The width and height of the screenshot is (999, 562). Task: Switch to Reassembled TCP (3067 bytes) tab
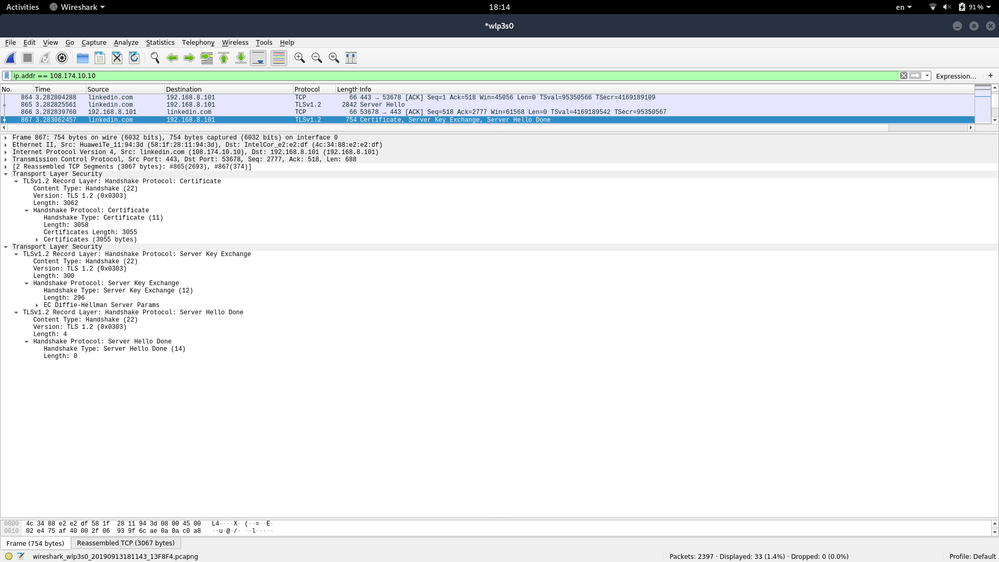point(125,543)
